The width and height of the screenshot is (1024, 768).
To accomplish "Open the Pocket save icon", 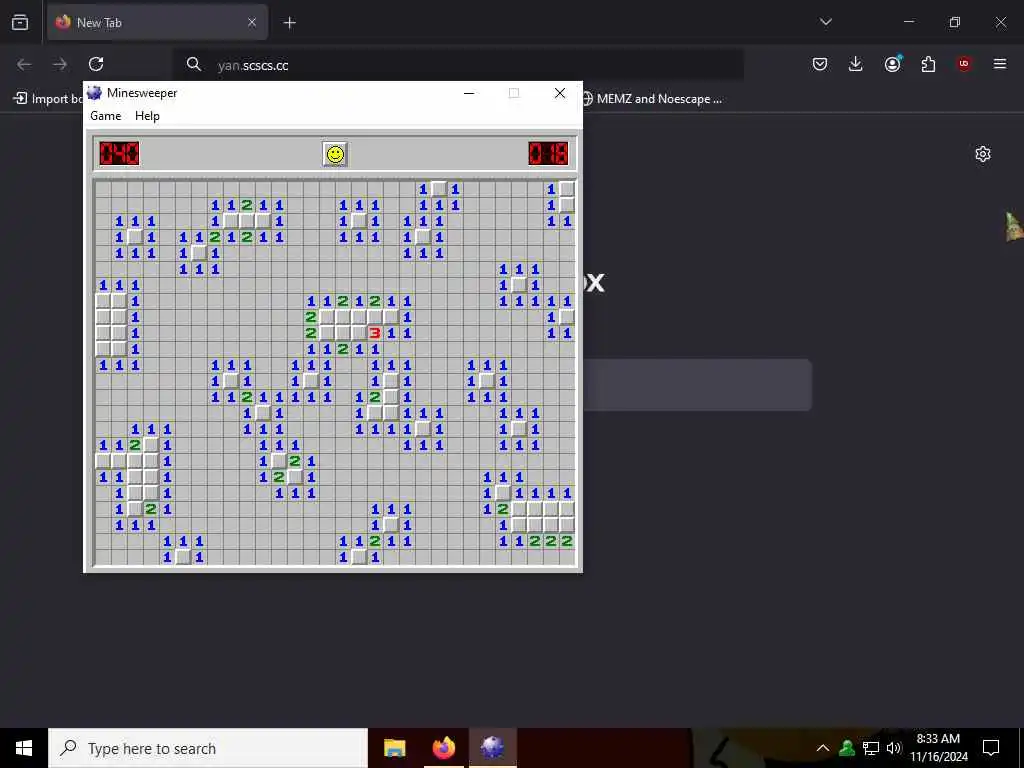I will point(820,64).
